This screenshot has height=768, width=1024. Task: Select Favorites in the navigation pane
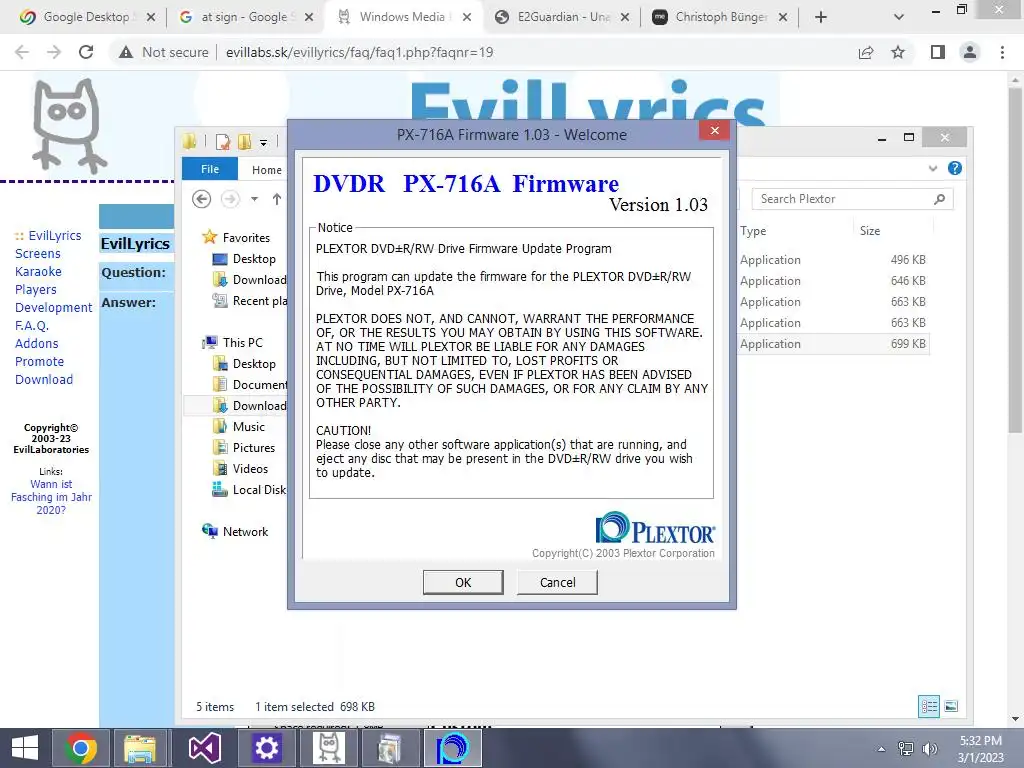tap(246, 238)
